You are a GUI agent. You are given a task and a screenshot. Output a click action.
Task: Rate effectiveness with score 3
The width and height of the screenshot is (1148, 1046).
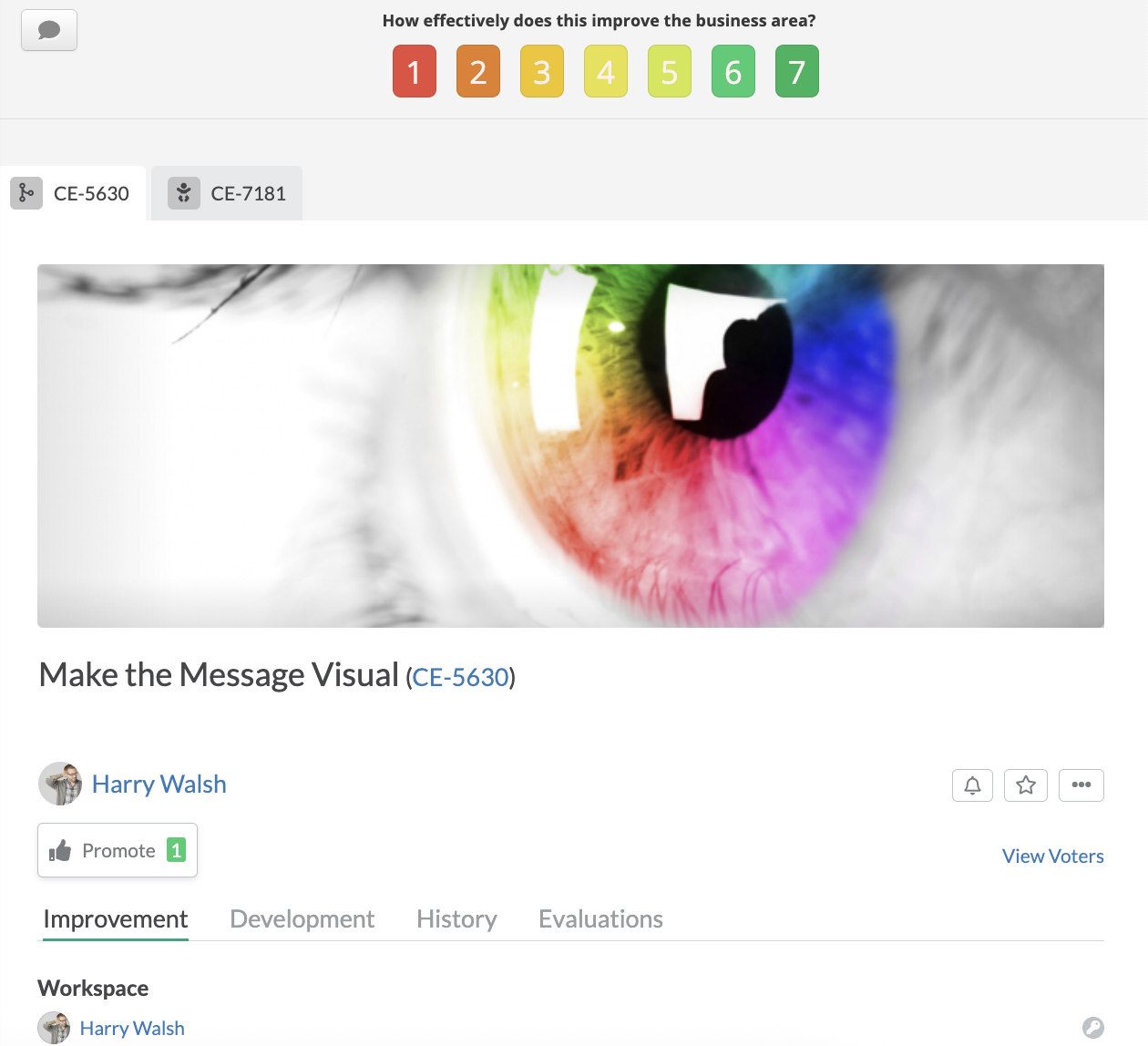click(542, 71)
